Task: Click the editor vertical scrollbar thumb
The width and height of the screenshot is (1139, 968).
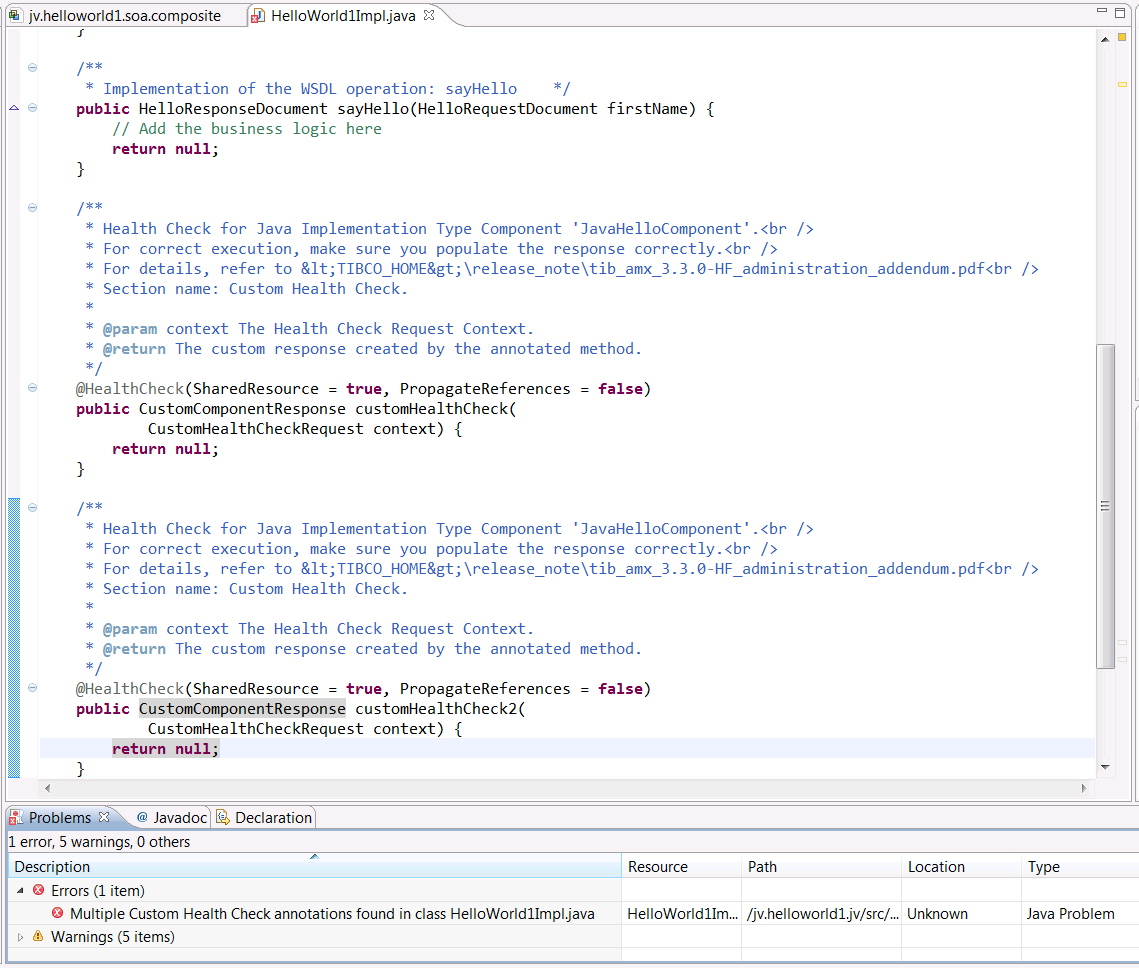Action: click(1105, 505)
